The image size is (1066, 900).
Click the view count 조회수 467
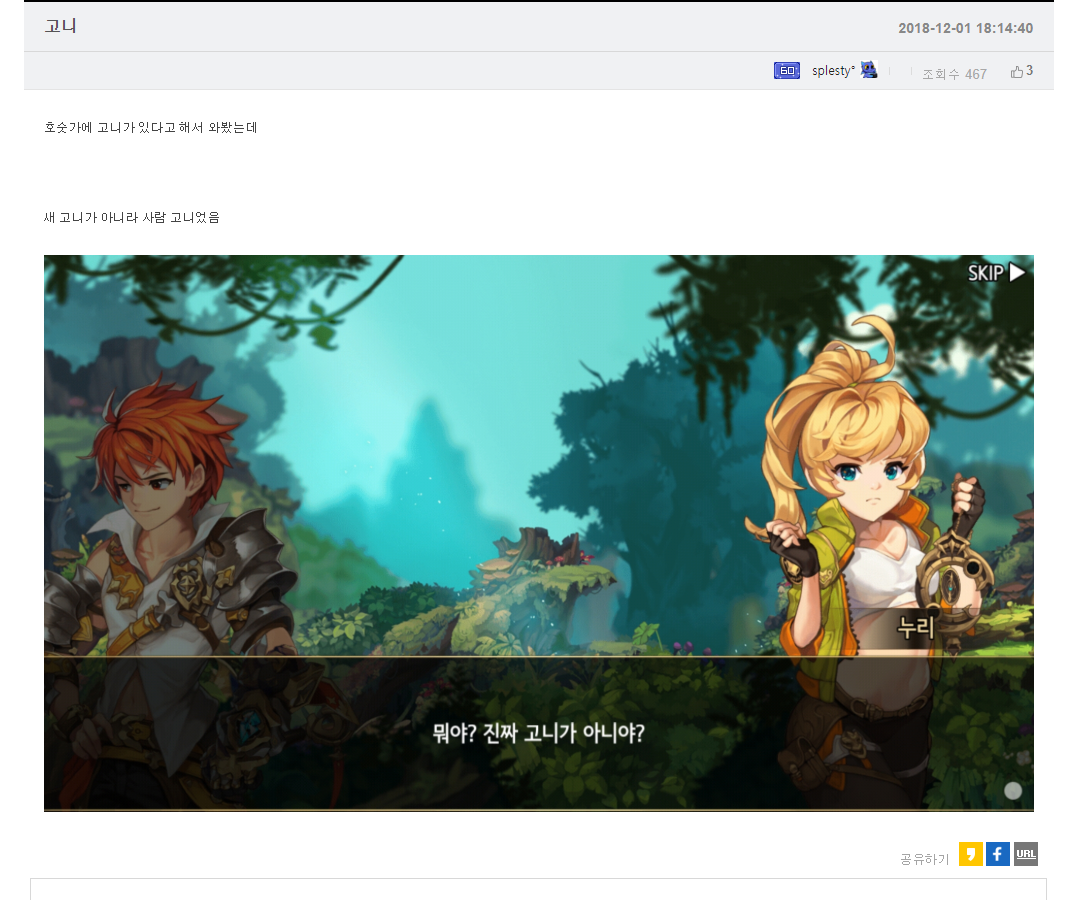[x=954, y=73]
